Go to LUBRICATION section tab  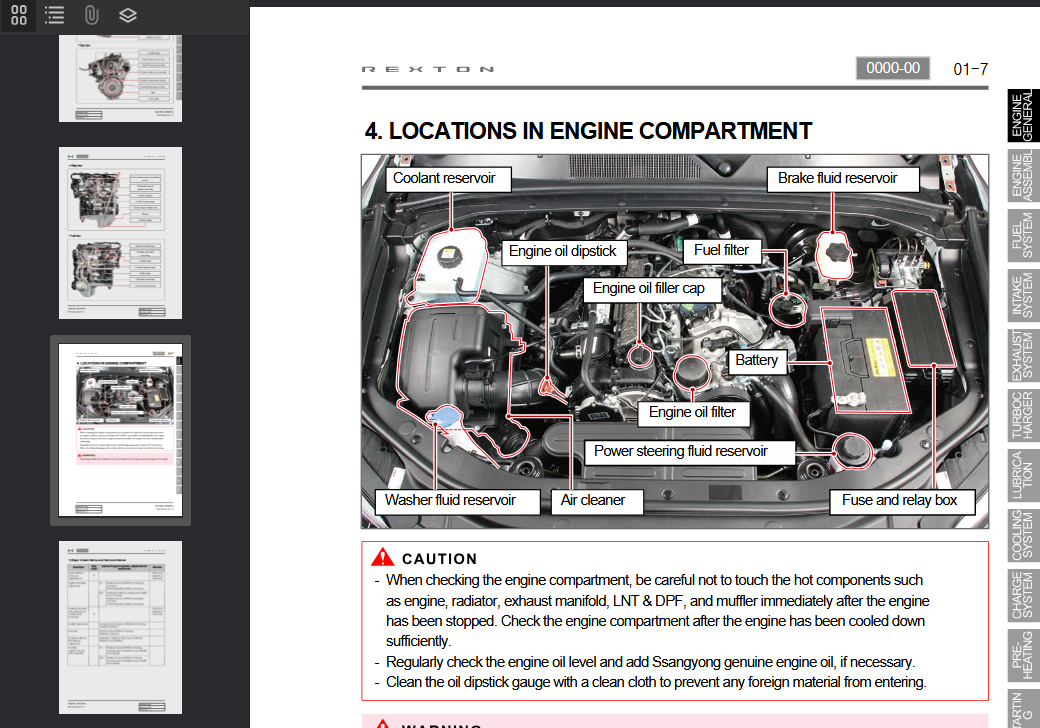click(x=1023, y=475)
